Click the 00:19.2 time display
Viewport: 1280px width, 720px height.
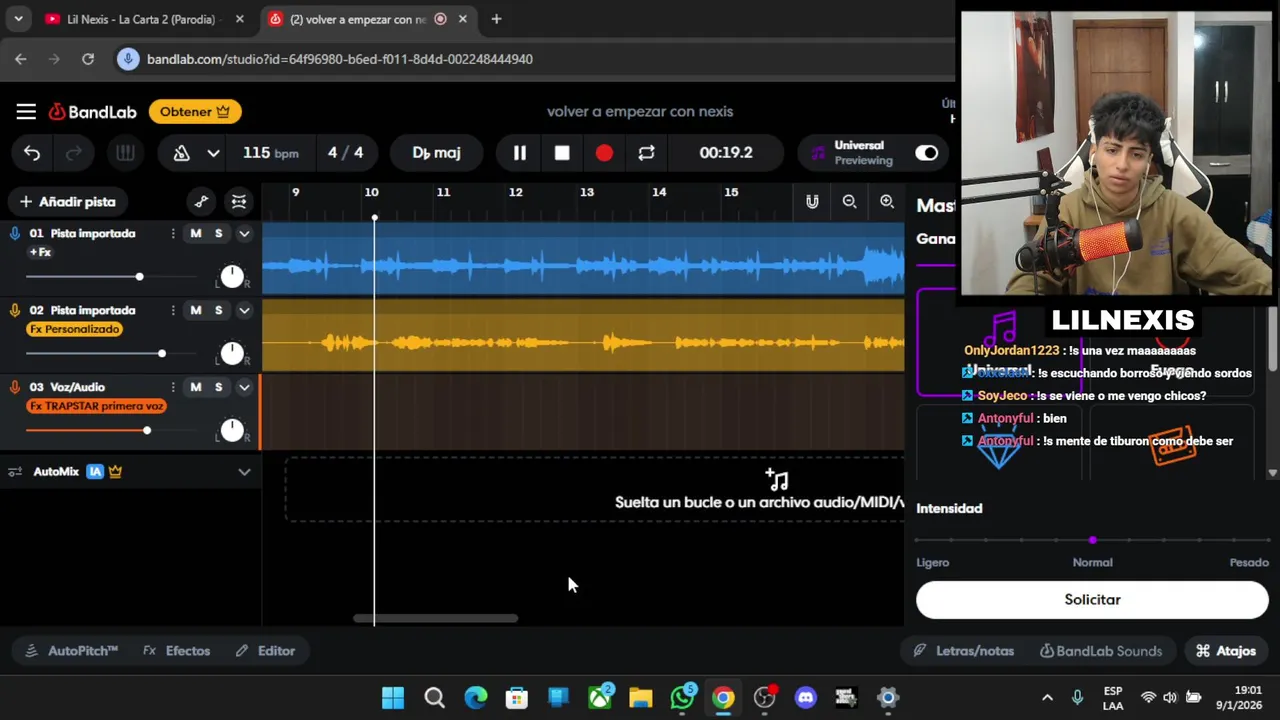tap(726, 153)
